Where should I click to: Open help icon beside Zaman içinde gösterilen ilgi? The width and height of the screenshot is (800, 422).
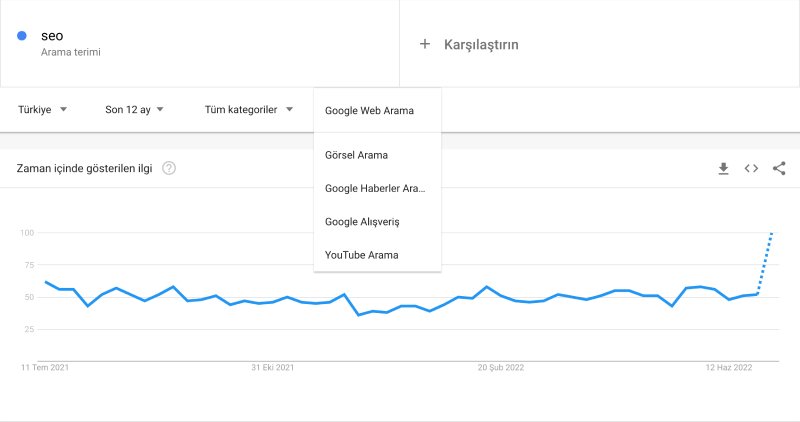(169, 168)
